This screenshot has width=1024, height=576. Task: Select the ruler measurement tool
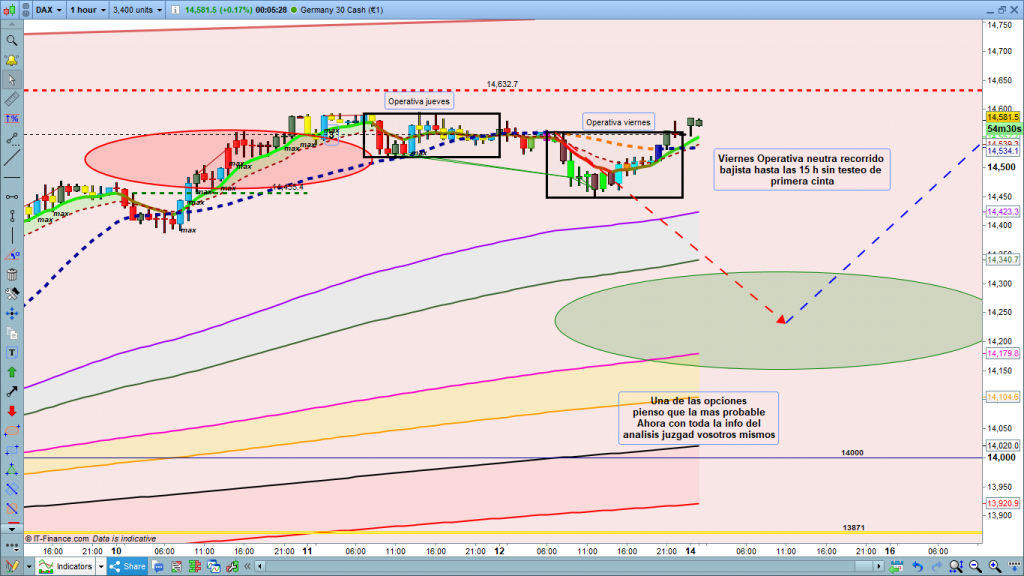tap(11, 100)
